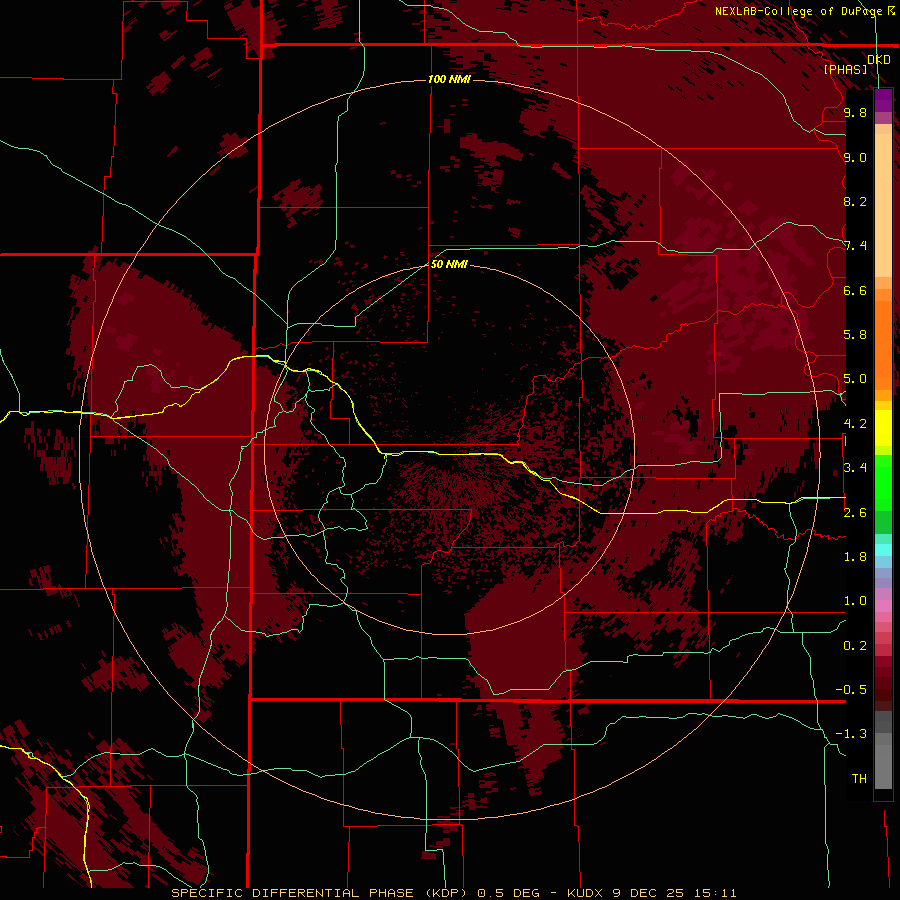900x900 pixels.
Task: Pick the bright green color bar segment
Action: click(883, 482)
